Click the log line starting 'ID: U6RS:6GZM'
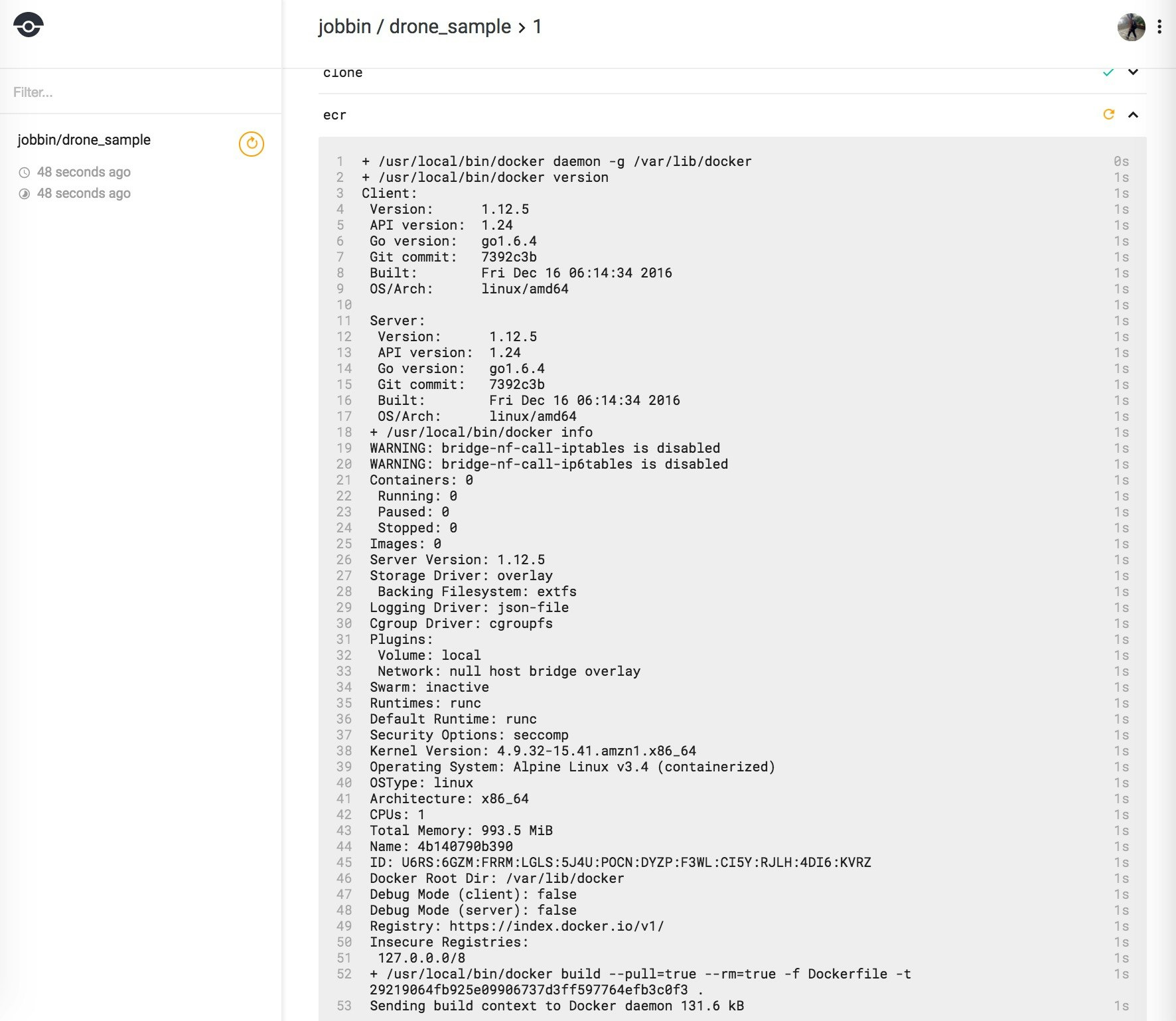 [x=621, y=862]
